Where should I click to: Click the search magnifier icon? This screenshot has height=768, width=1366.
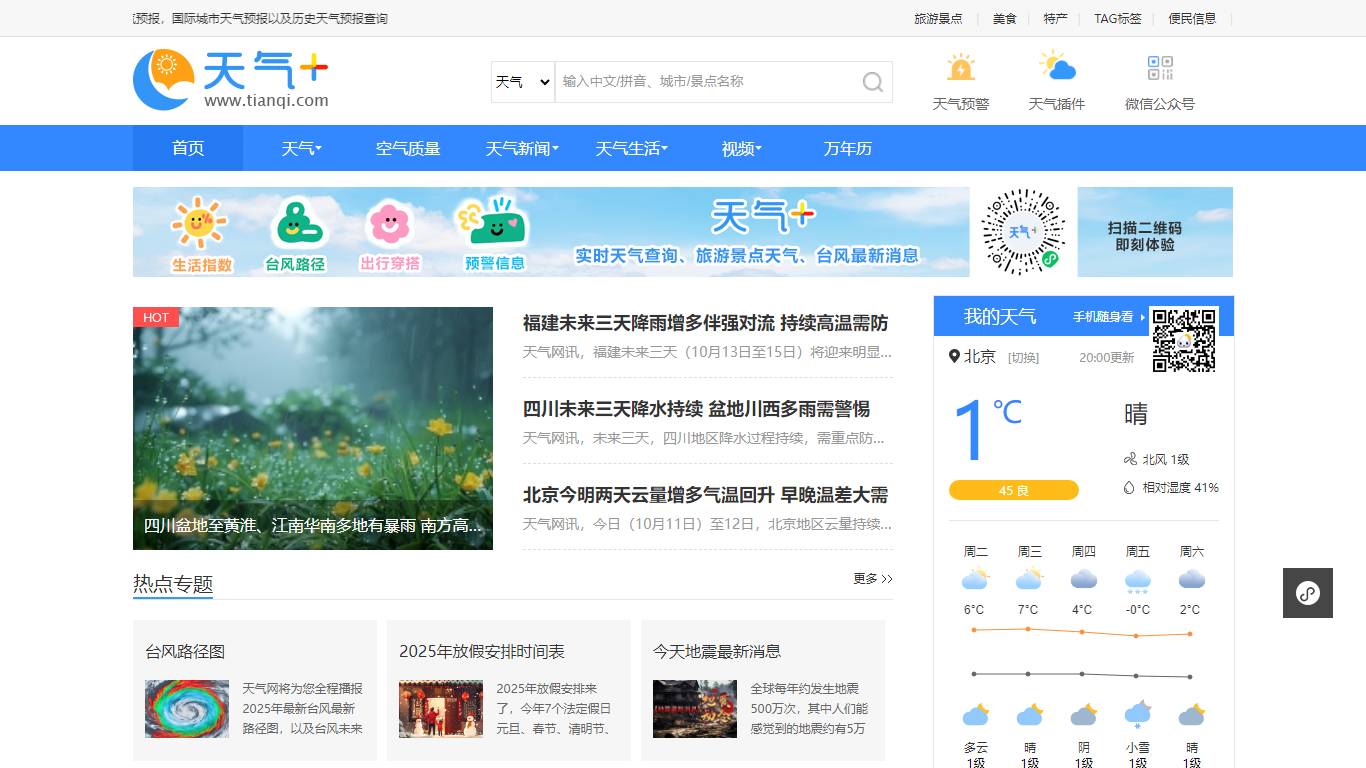pyautogui.click(x=870, y=82)
